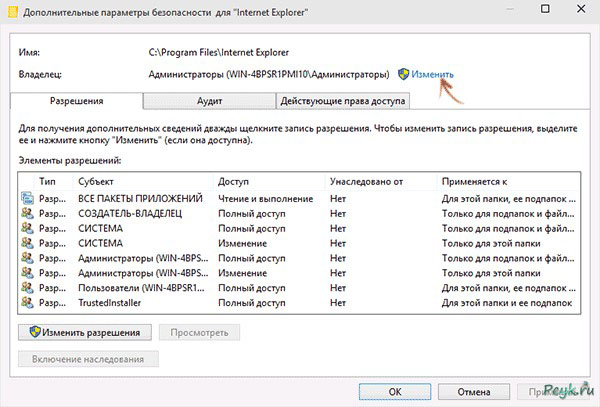Screen dimensions: 600x407
Task: Click the Отмена button
Action: [x=474, y=392]
